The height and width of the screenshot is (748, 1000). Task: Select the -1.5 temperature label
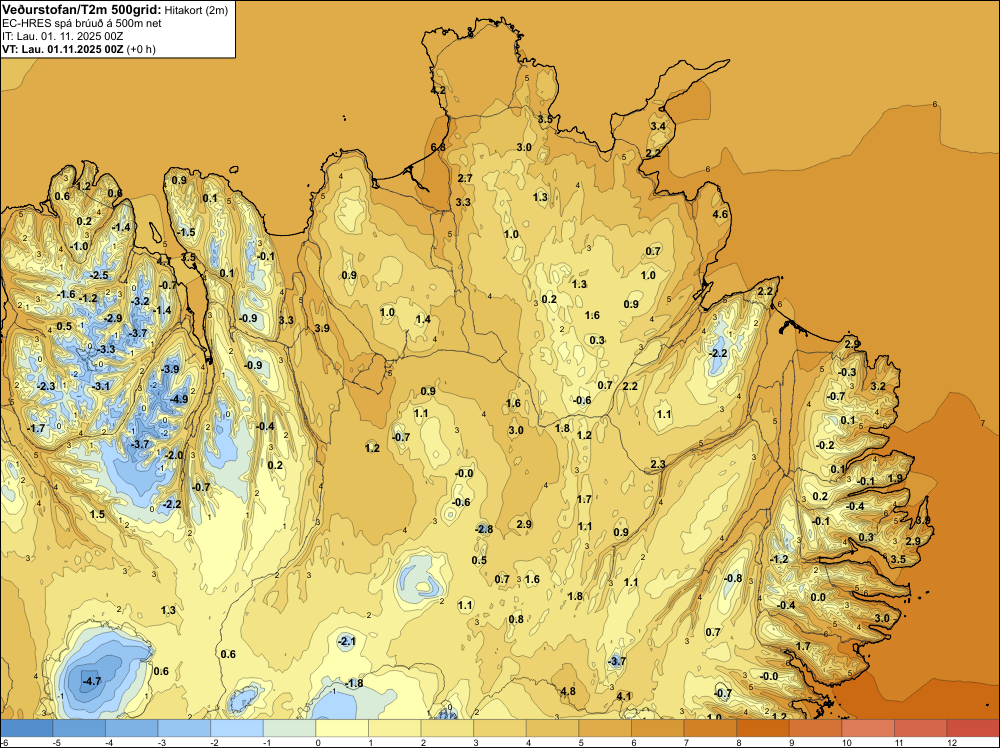[x=186, y=232]
